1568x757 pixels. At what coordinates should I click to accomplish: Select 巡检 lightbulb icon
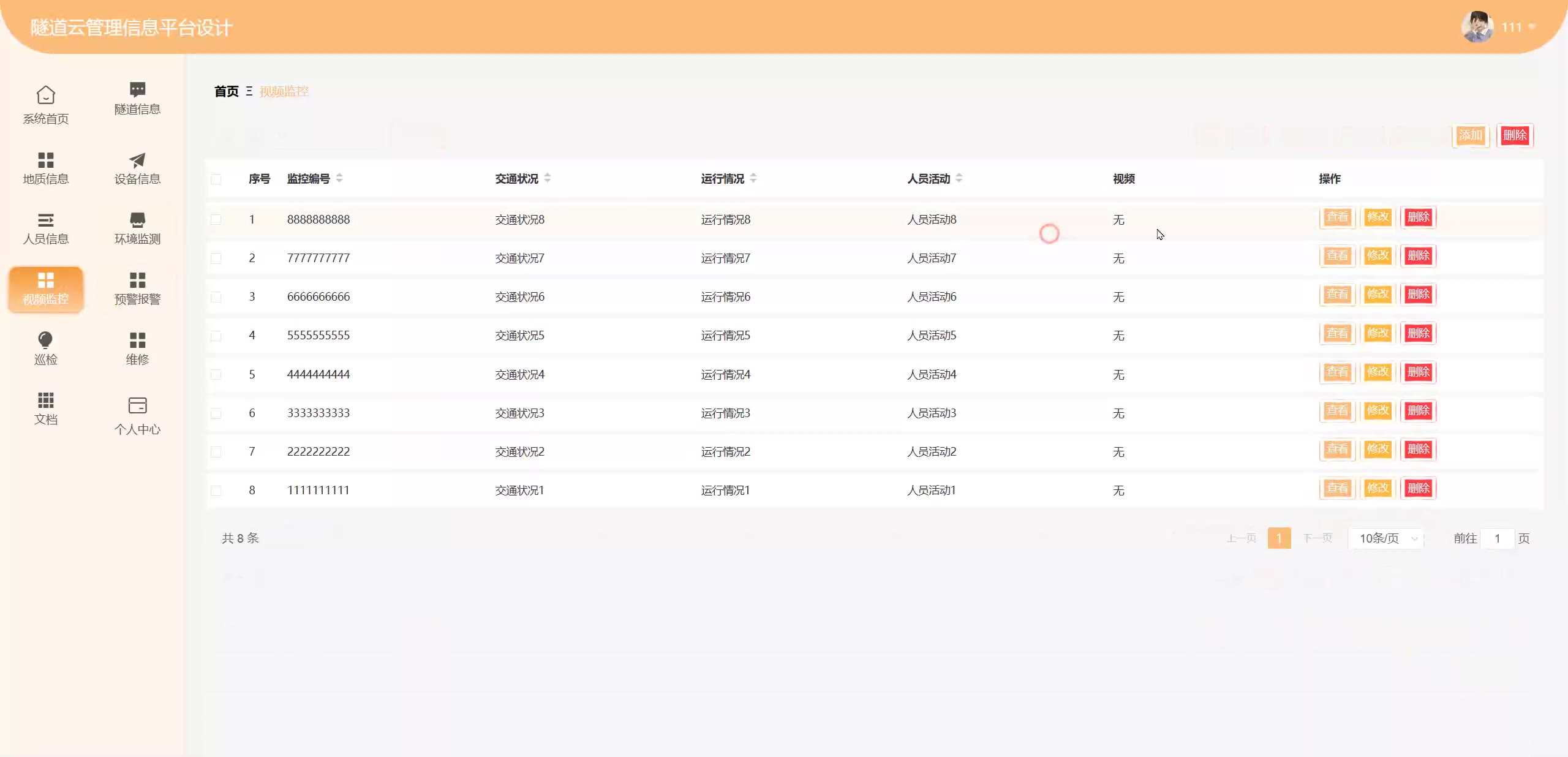(x=46, y=340)
